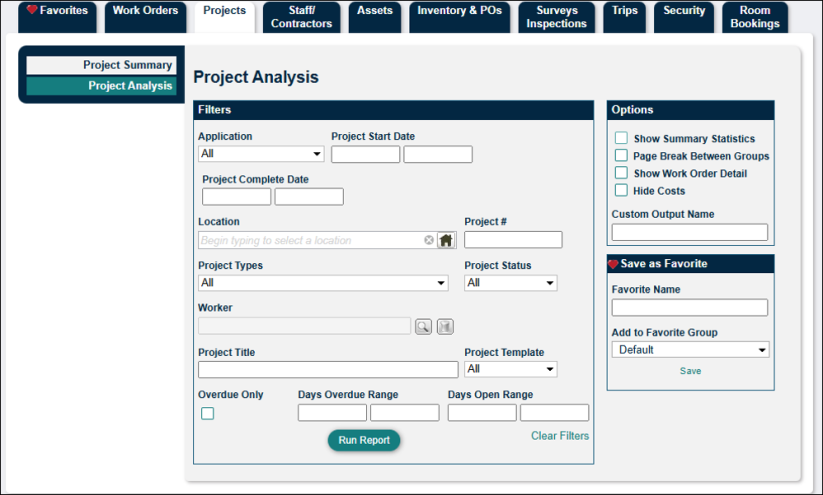Focus the Location search field
Viewport: 823px width, 495px height.
311,240
